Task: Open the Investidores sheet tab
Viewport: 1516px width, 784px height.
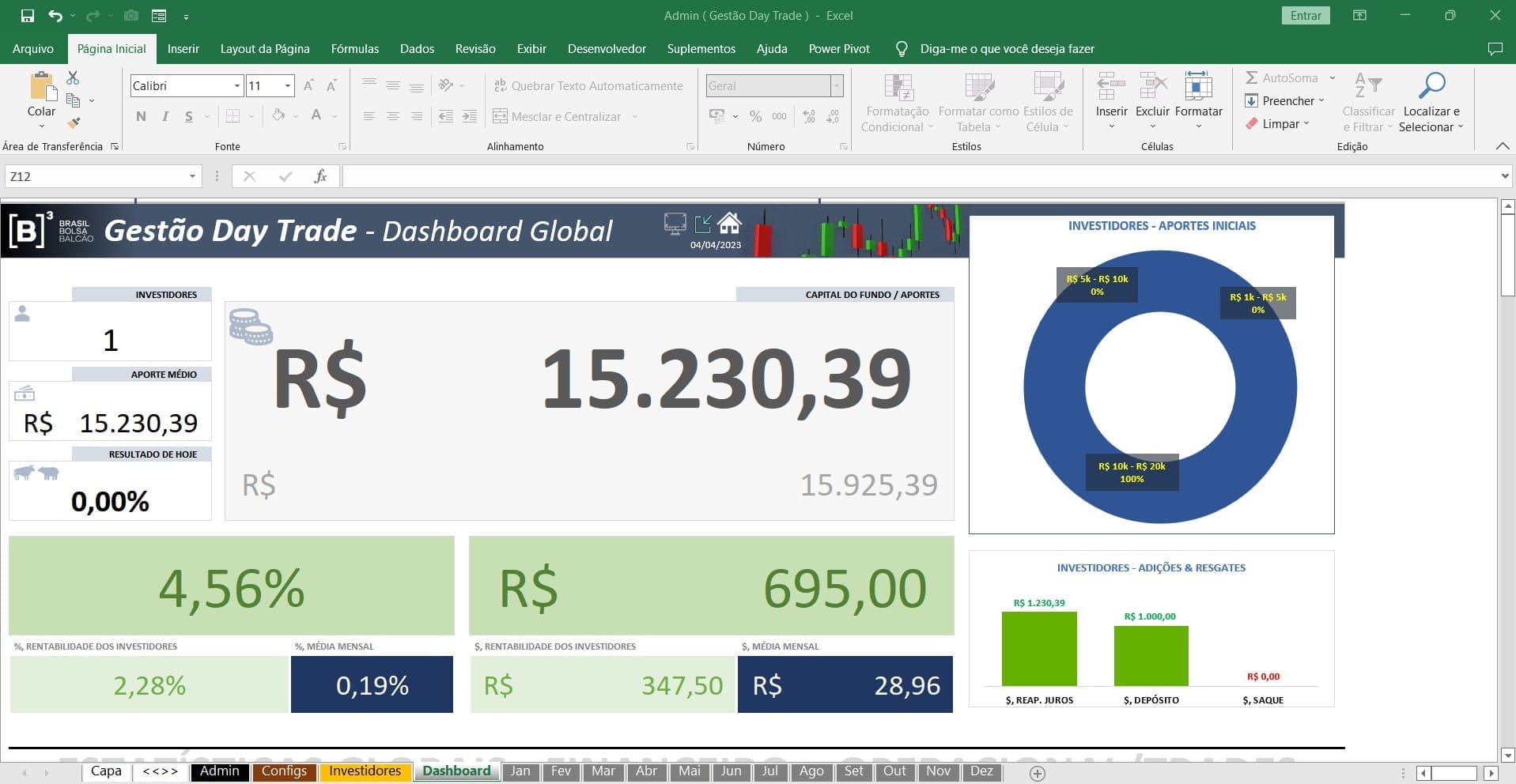Action: tap(365, 771)
